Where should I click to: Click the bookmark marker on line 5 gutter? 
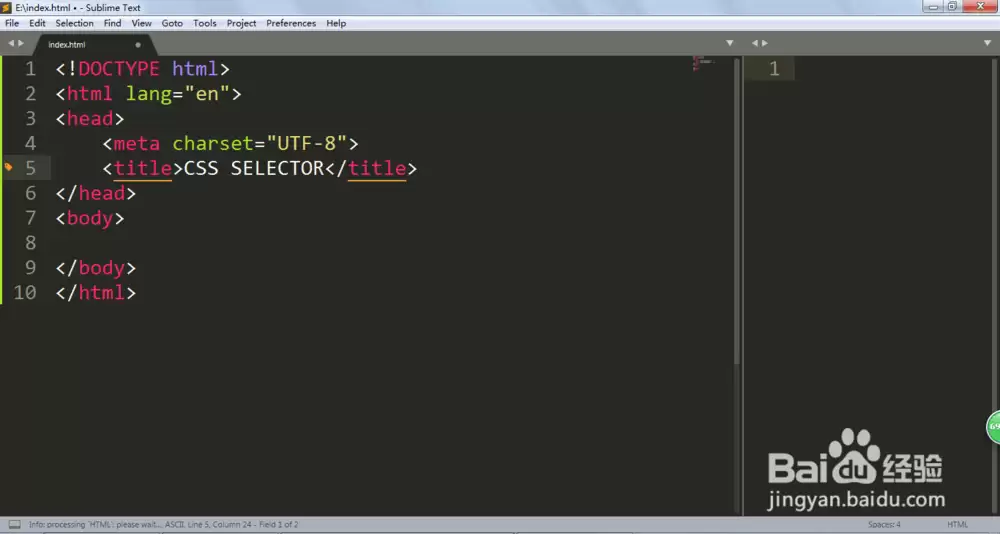coord(8,167)
